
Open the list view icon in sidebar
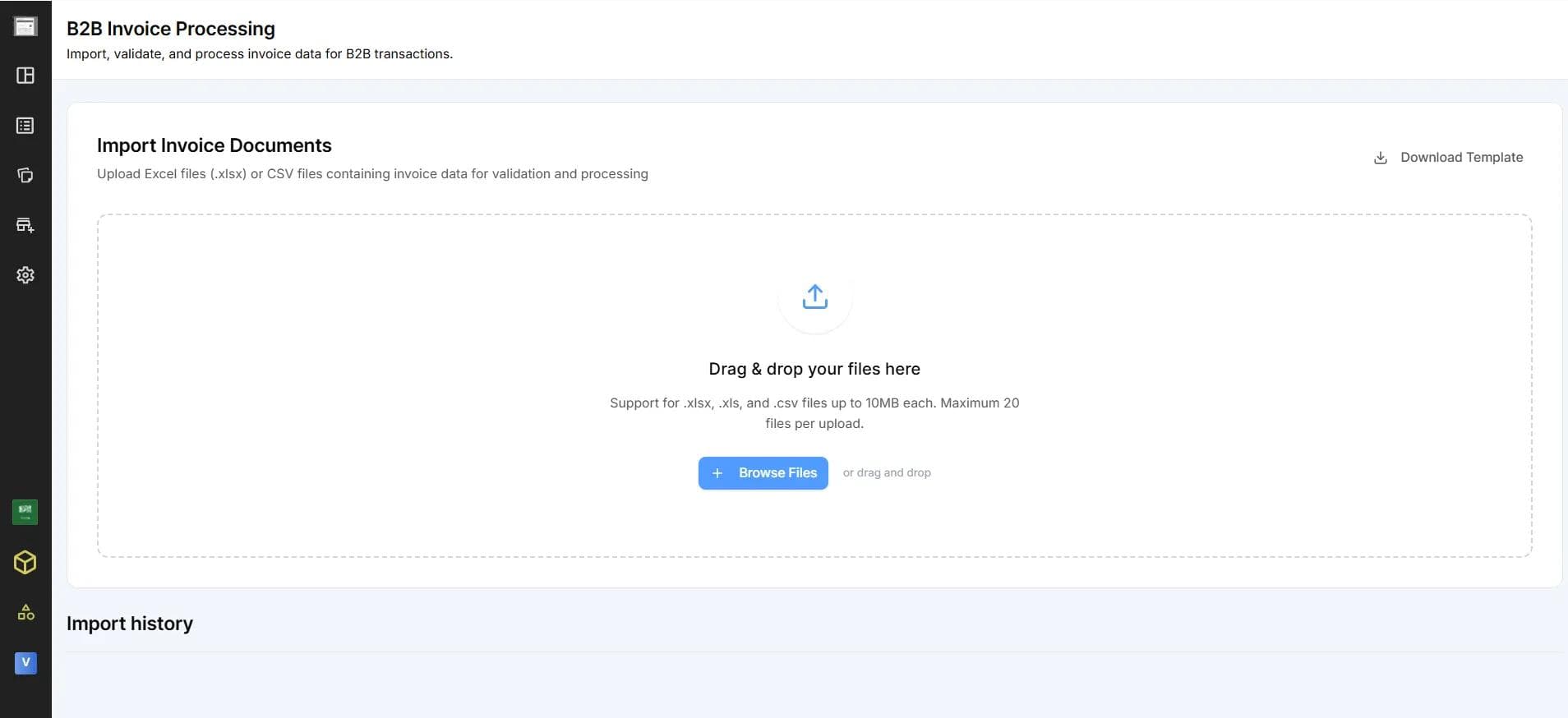[x=25, y=126]
